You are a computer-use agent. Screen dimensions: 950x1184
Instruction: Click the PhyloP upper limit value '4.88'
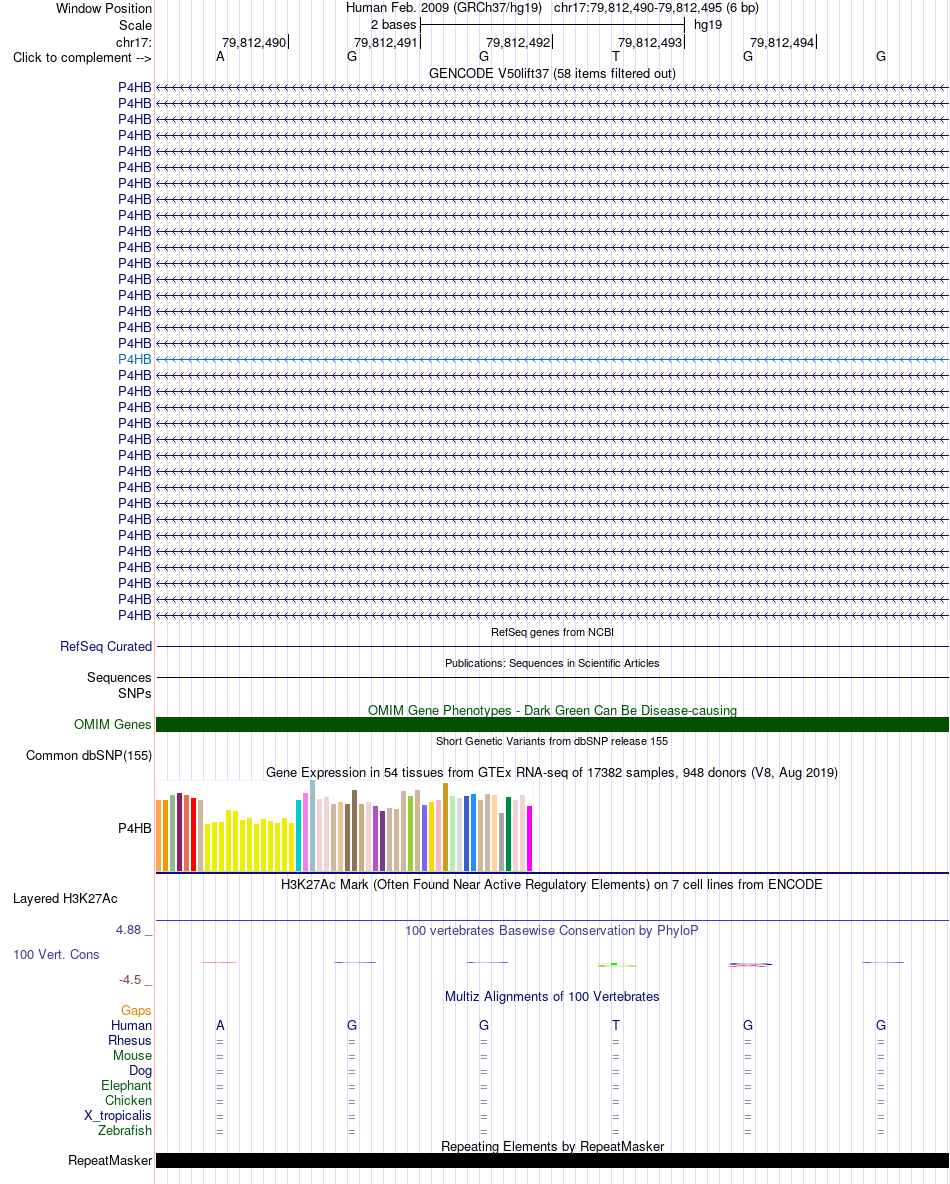(128, 930)
